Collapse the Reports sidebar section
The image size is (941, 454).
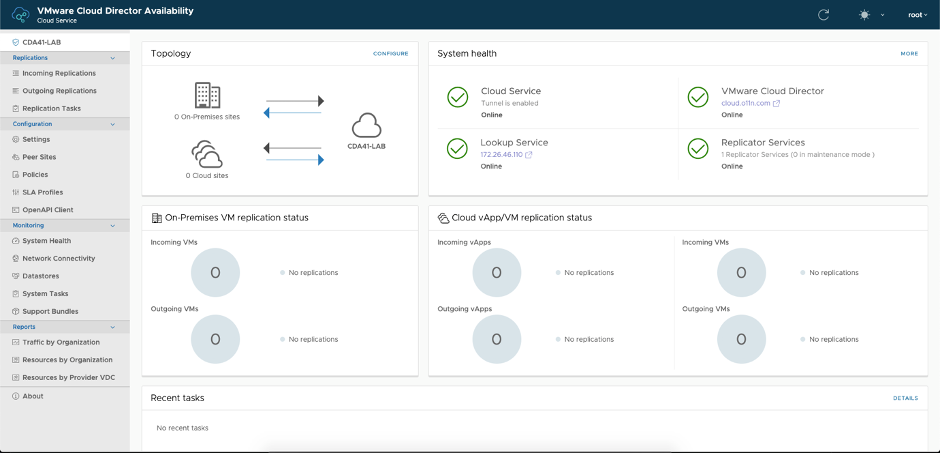pyautogui.click(x=112, y=326)
